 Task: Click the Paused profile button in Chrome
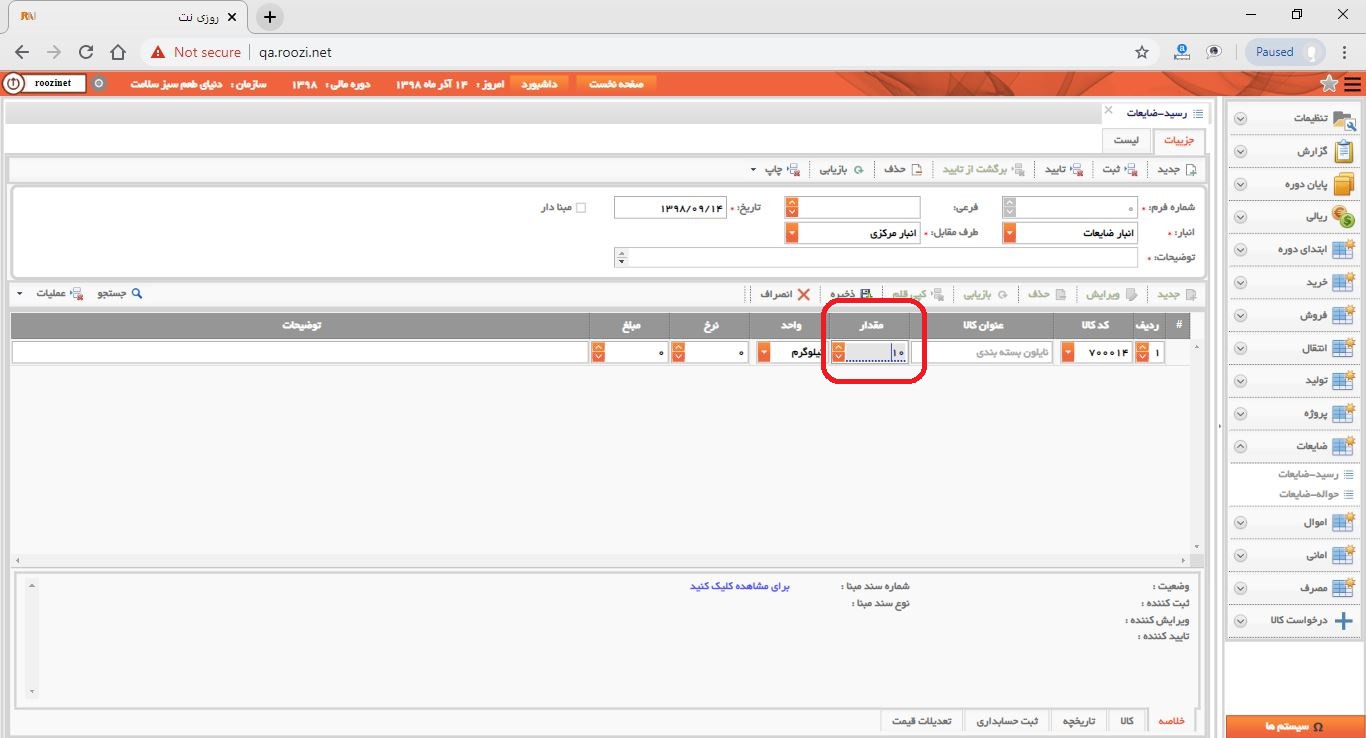1285,52
